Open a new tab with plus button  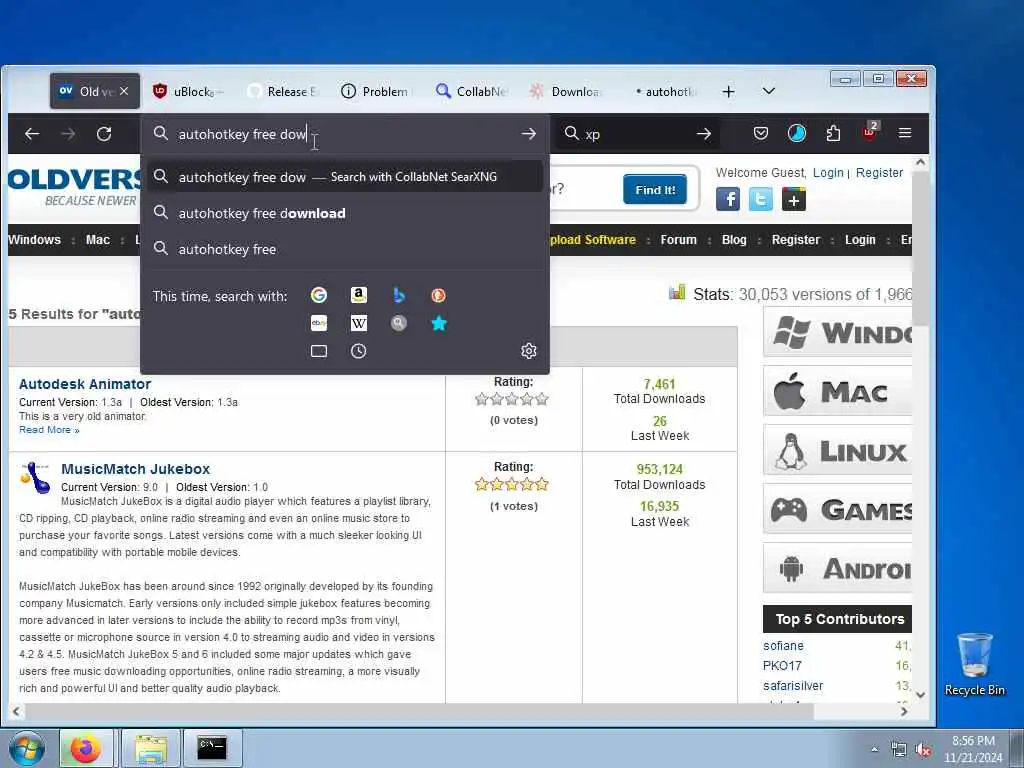point(729,91)
